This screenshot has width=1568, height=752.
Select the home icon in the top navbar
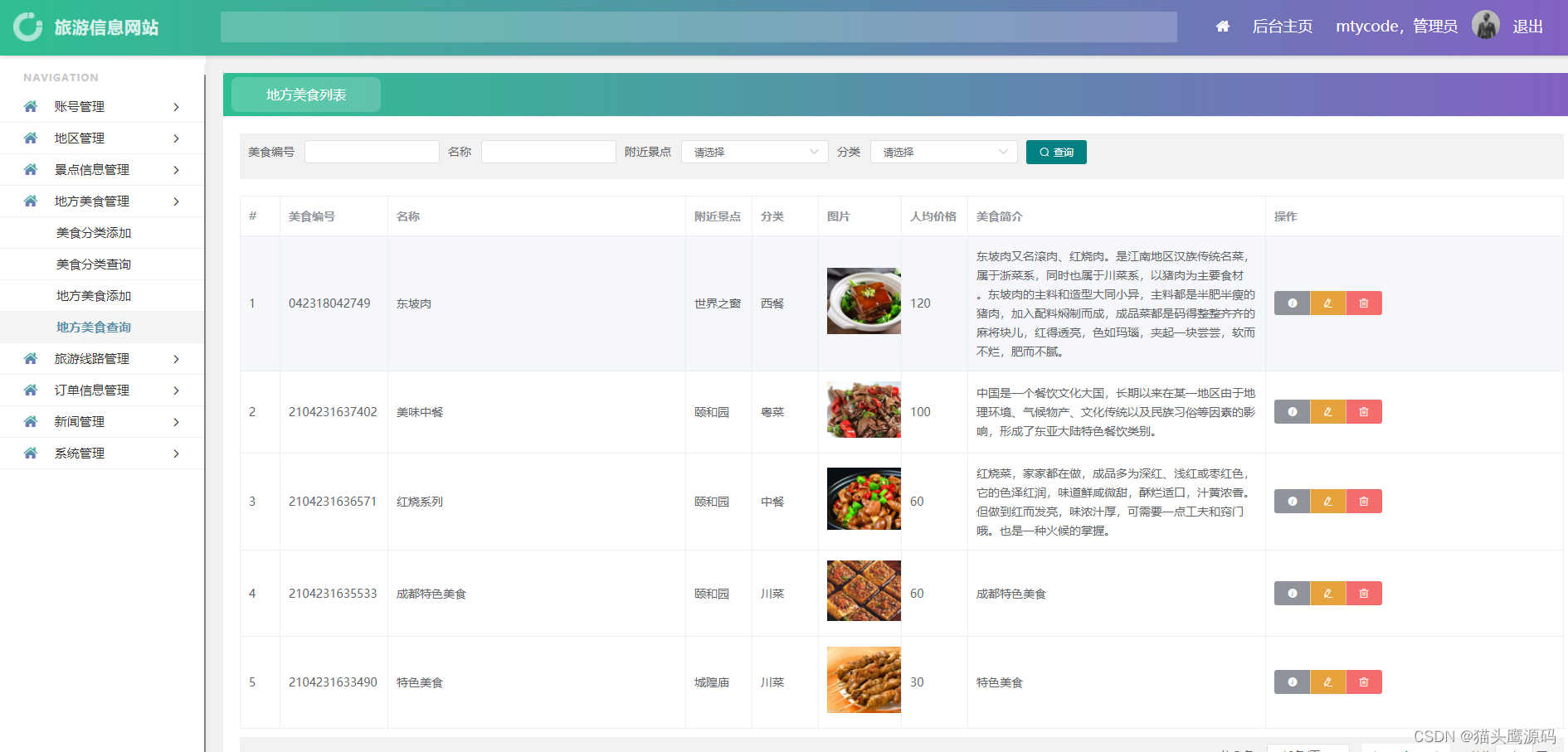[1221, 26]
